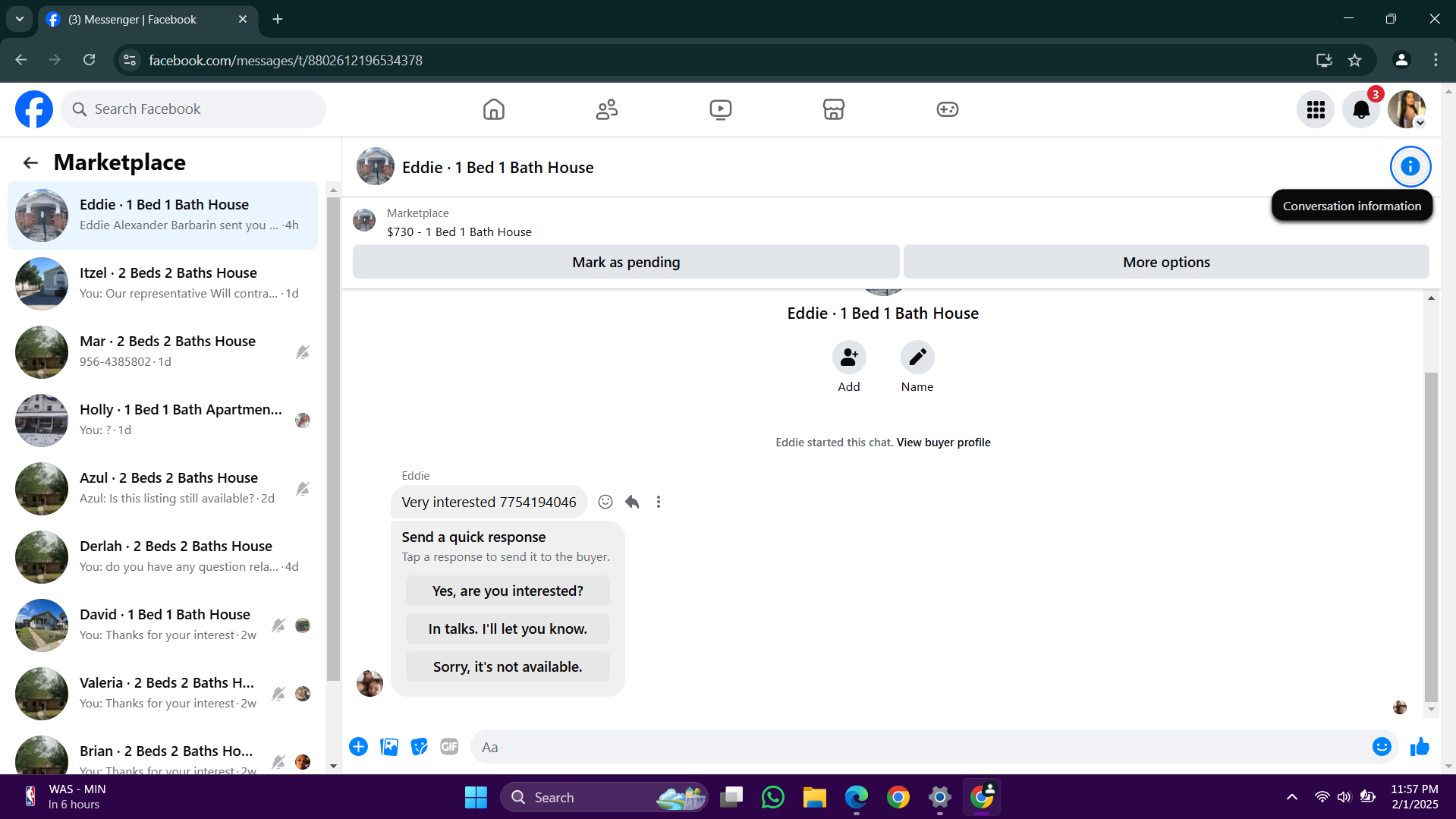Viewport: 1456px width, 819px height.
Task: Click Eddie's header profile thumbnail
Action: tap(376, 167)
